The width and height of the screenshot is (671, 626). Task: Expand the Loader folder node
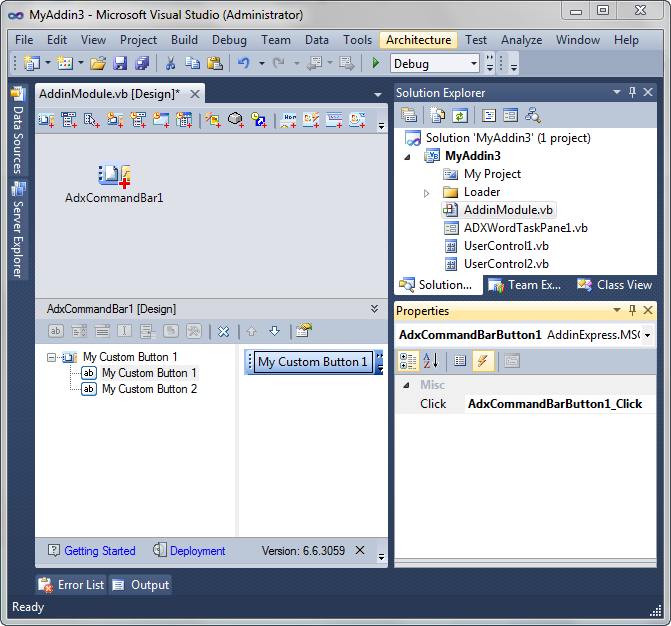[x=427, y=193]
